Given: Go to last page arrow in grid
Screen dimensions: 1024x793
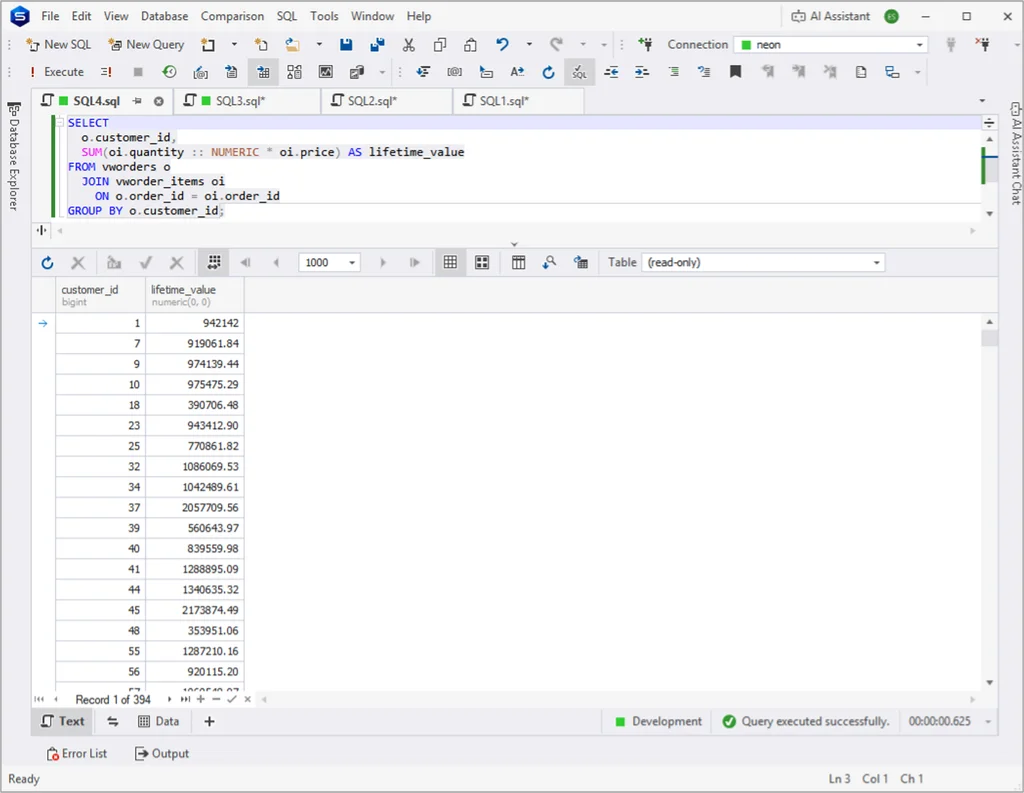Looking at the screenshot, I should pyautogui.click(x=414, y=263).
